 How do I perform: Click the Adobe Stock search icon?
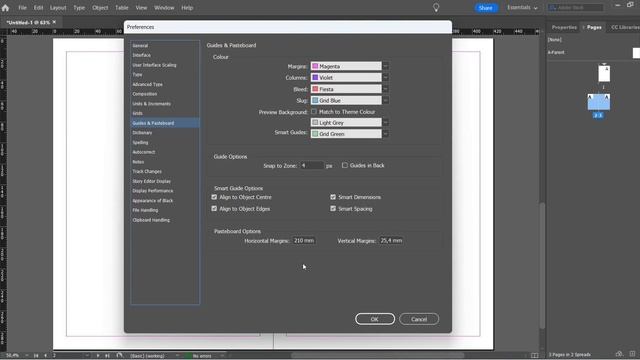(553, 7)
